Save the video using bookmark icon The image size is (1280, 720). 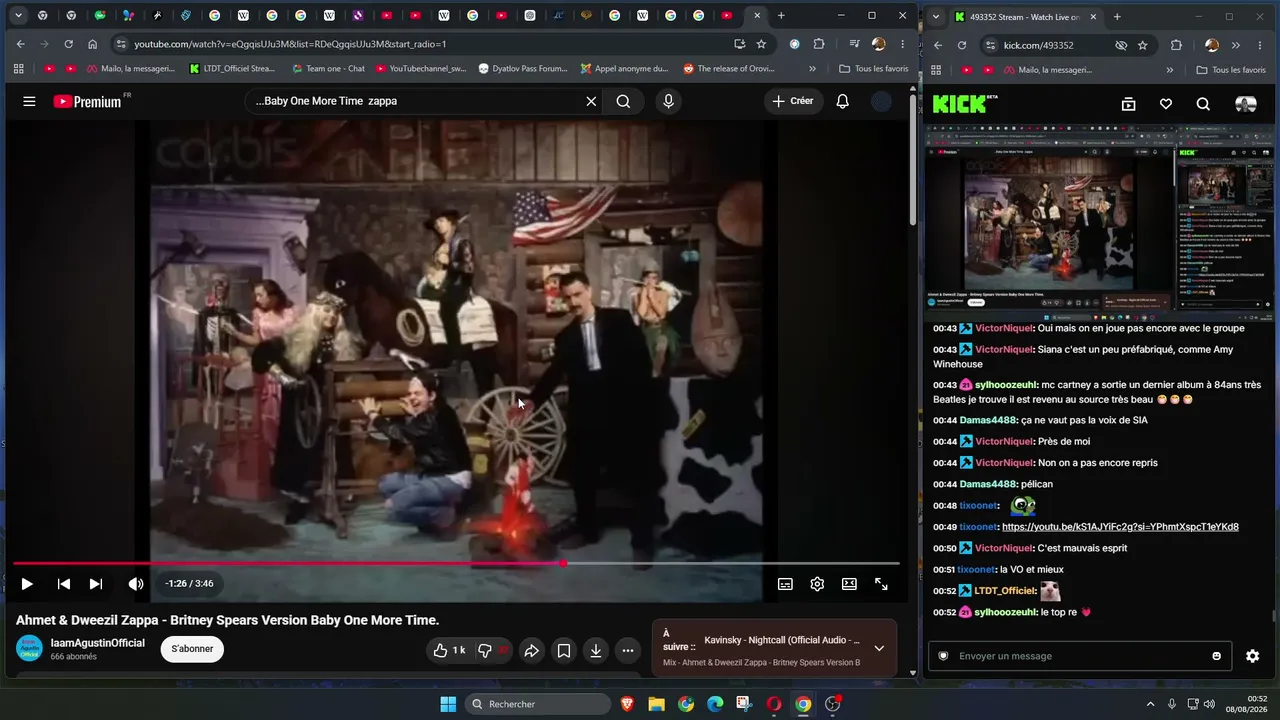pyautogui.click(x=564, y=650)
